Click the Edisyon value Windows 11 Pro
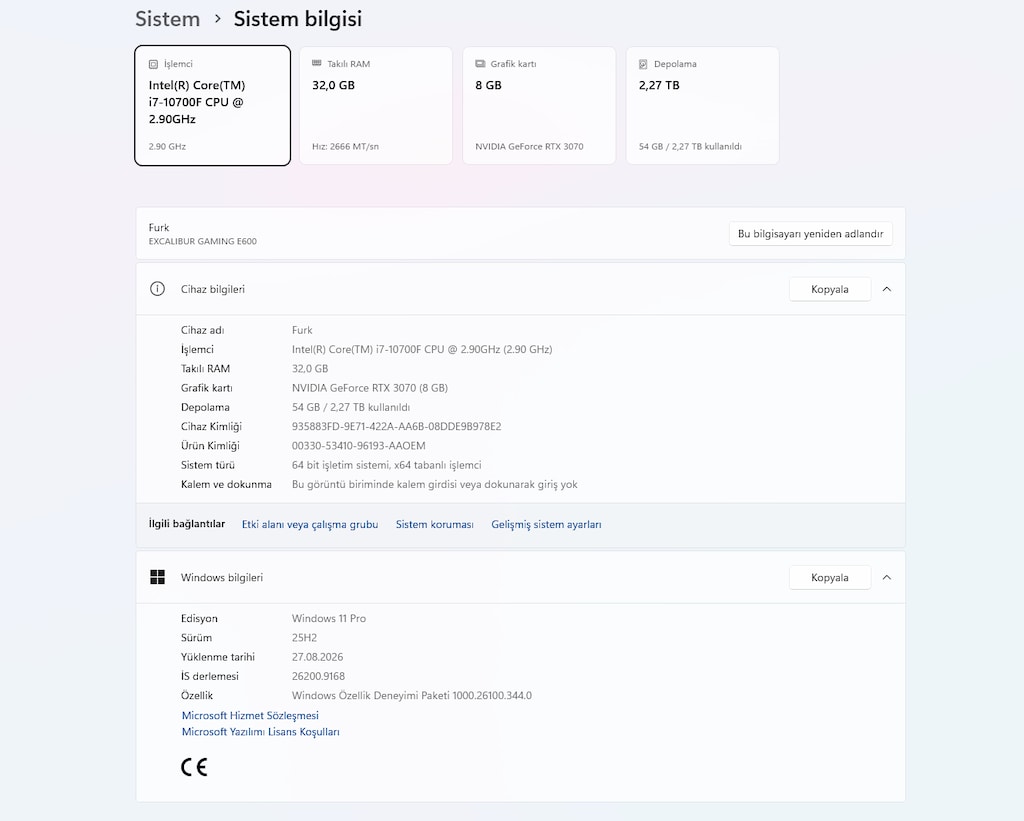 [329, 618]
